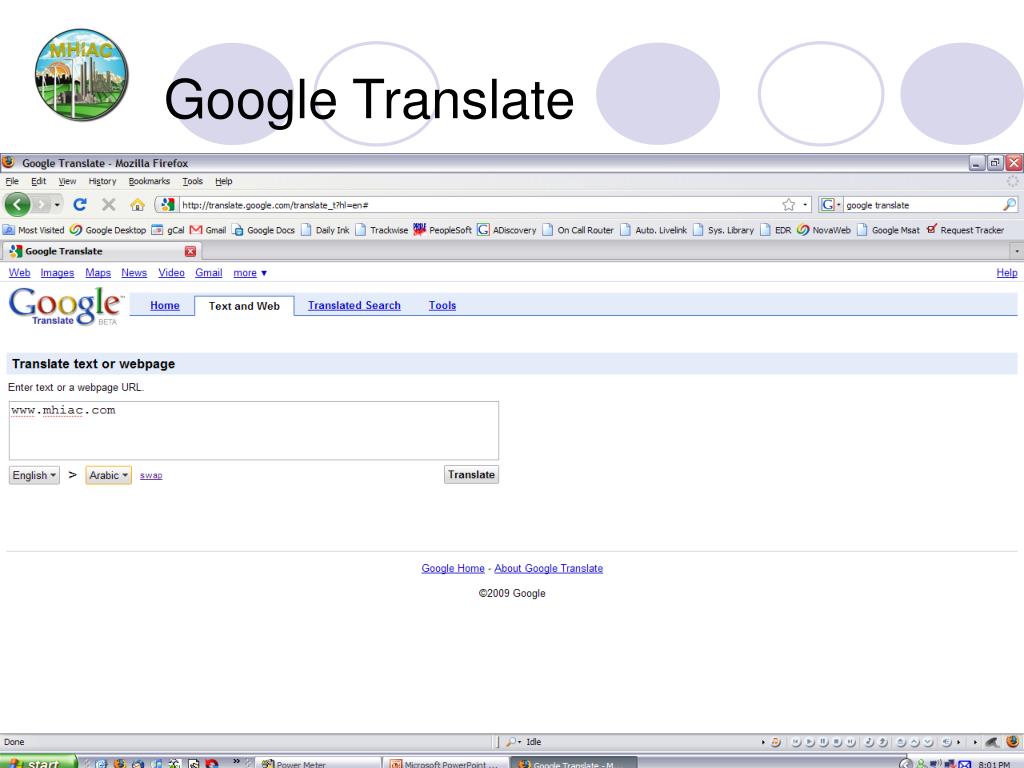Select the Text and Web tab
The image size is (1024, 768).
click(244, 306)
